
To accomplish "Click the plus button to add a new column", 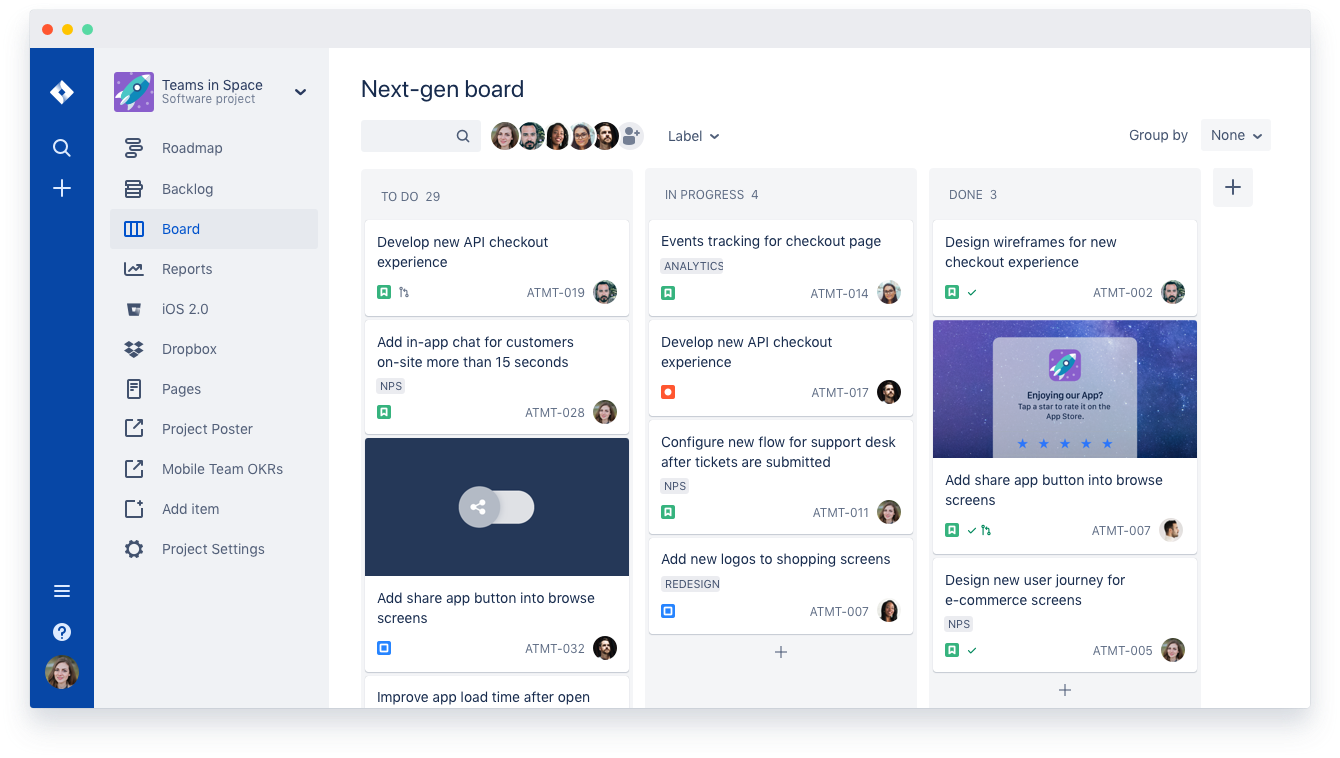I will click(1232, 187).
